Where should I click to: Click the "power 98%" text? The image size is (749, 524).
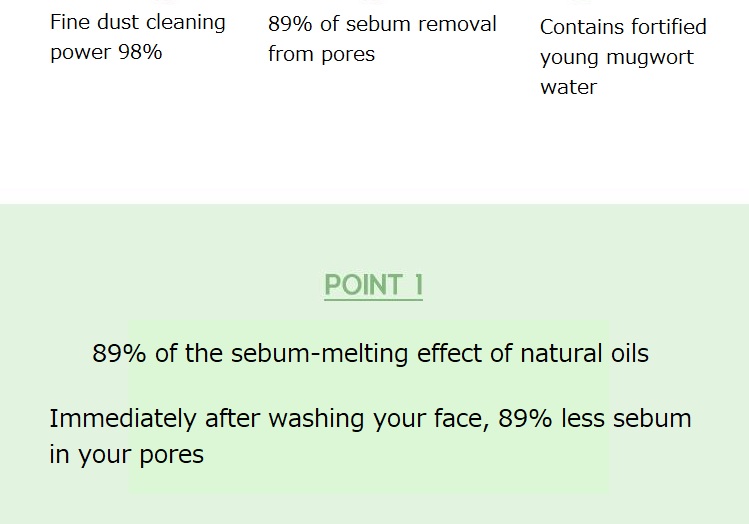tap(106, 52)
